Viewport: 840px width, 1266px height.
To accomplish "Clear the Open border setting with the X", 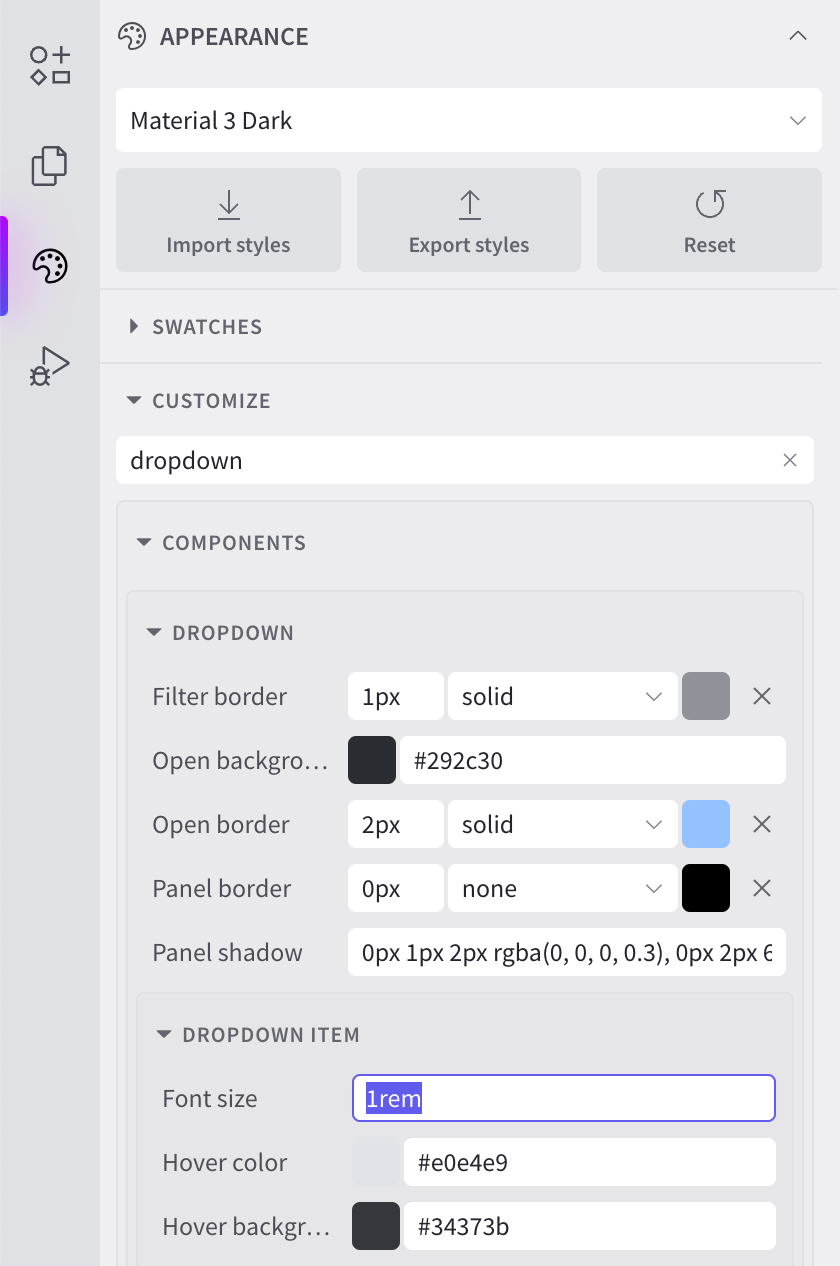I will coord(762,824).
